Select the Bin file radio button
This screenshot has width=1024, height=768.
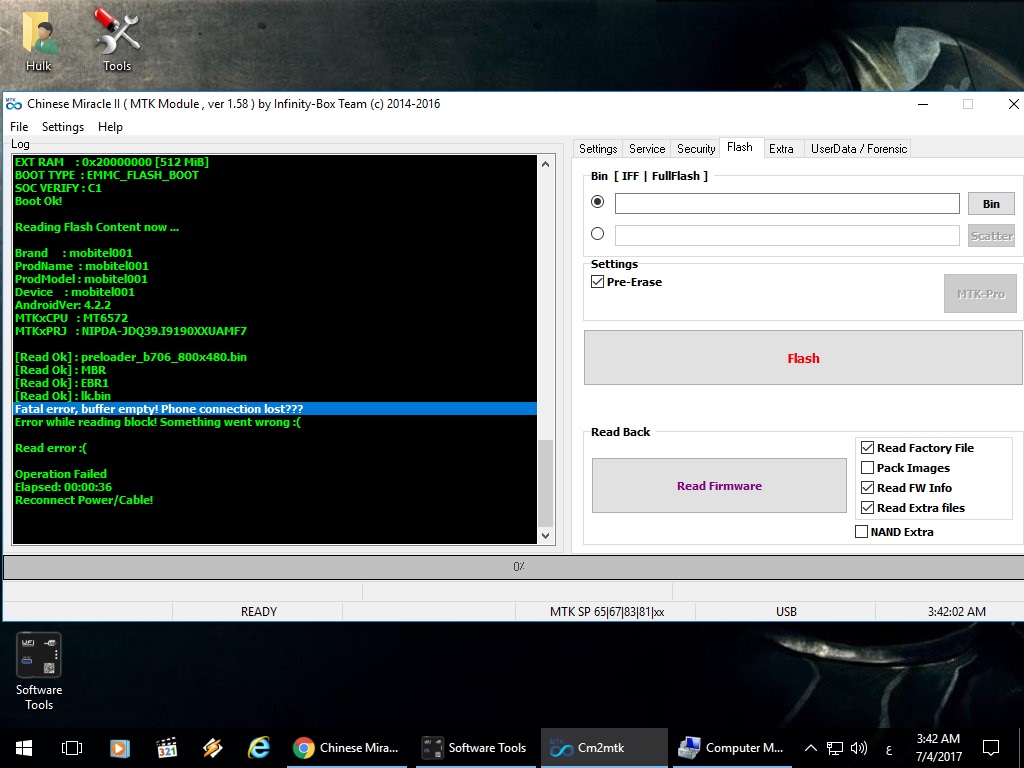(597, 202)
